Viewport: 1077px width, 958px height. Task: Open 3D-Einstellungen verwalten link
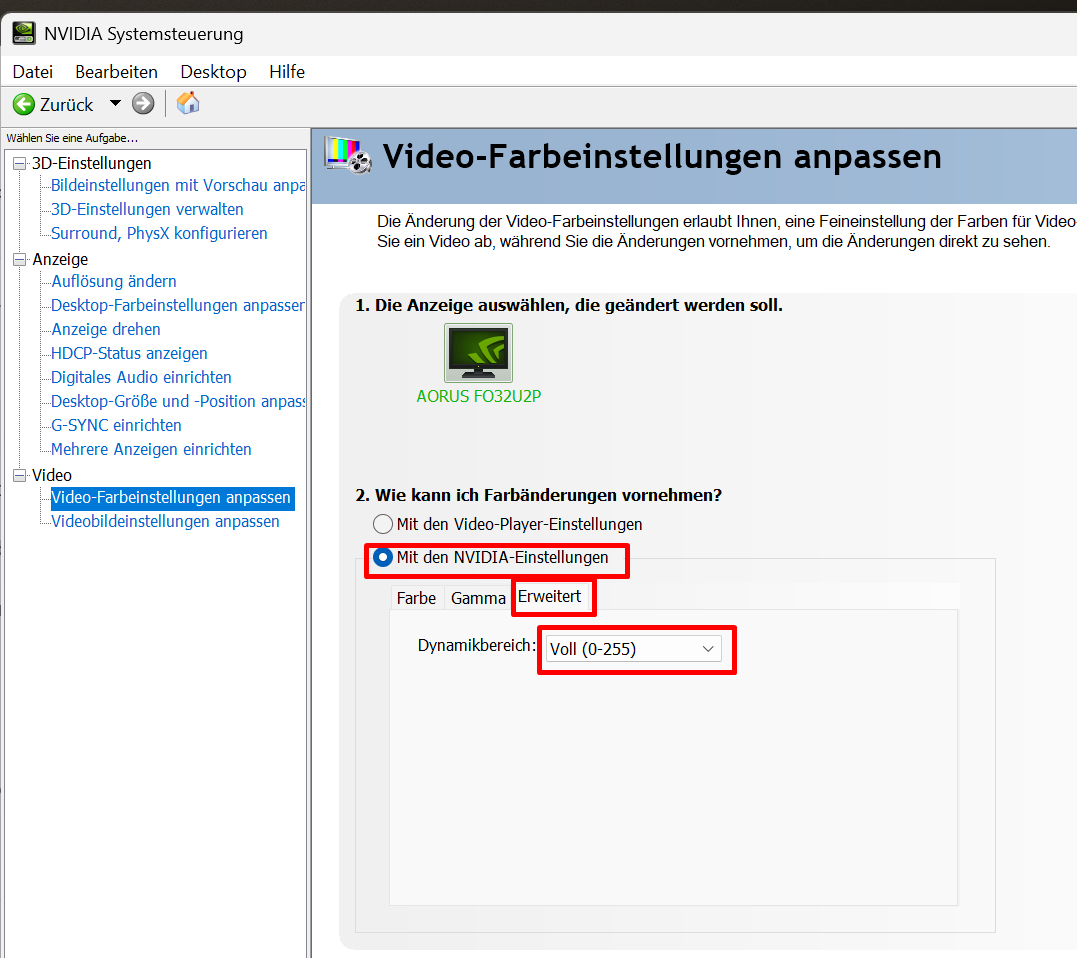(147, 209)
